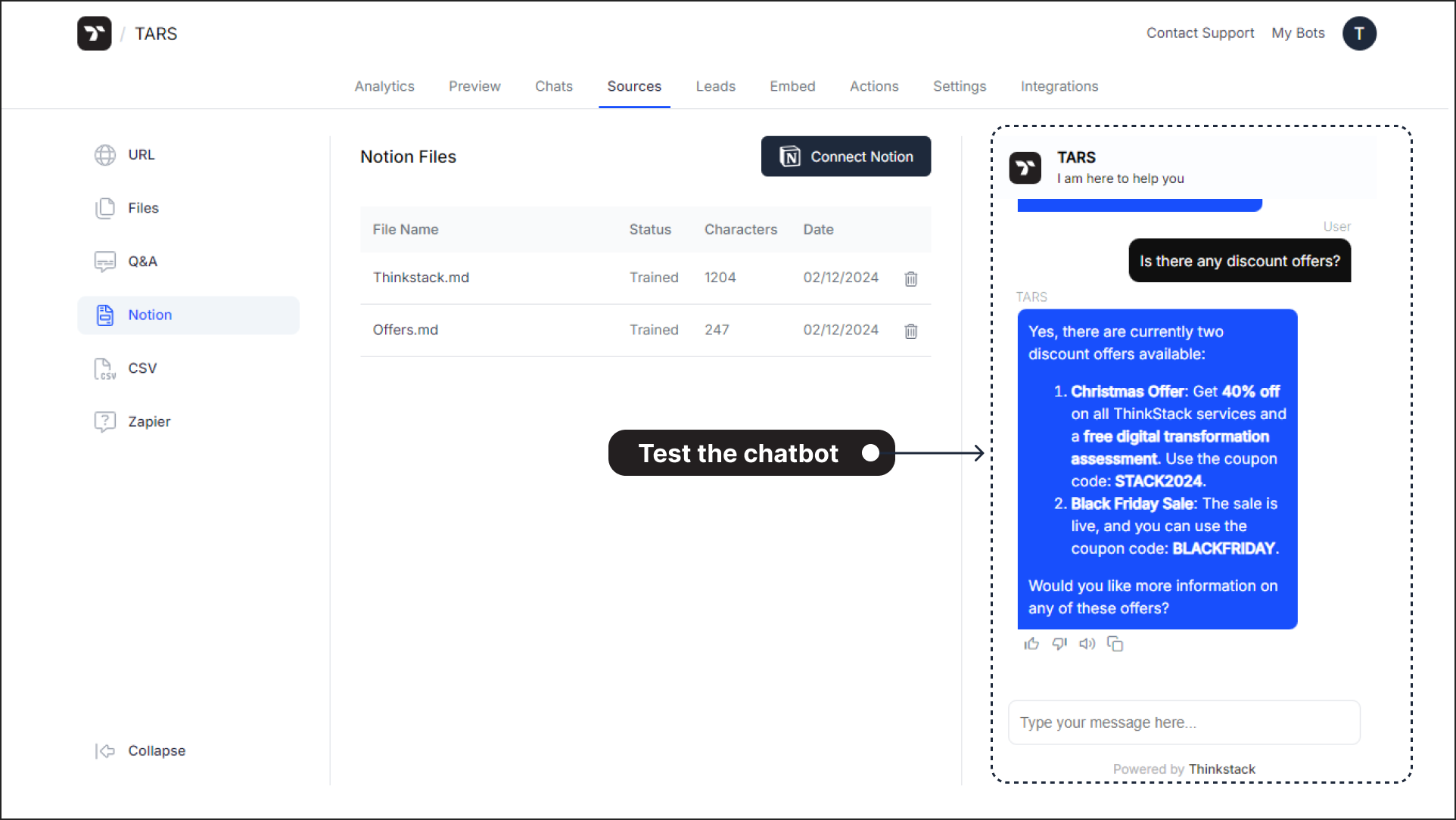1456x820 pixels.
Task: Click the Date column header
Action: click(818, 229)
